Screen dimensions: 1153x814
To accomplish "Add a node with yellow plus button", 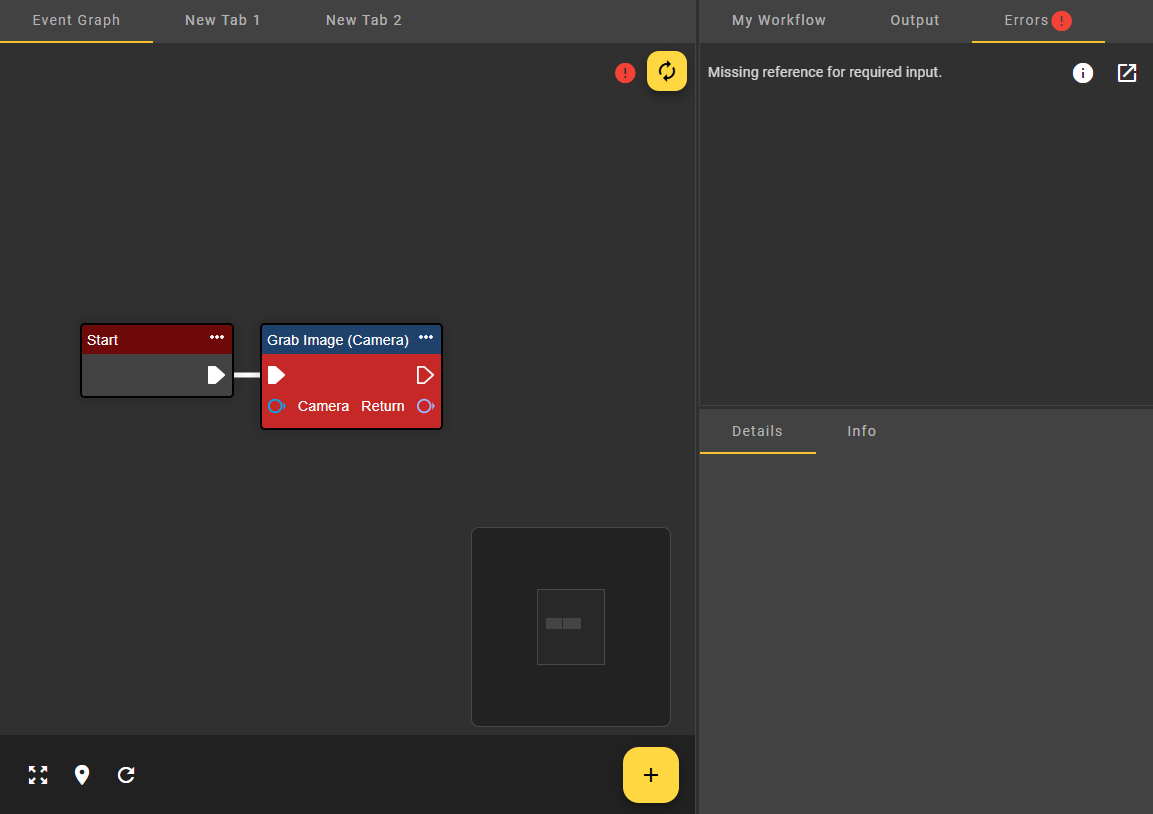I will coord(651,775).
